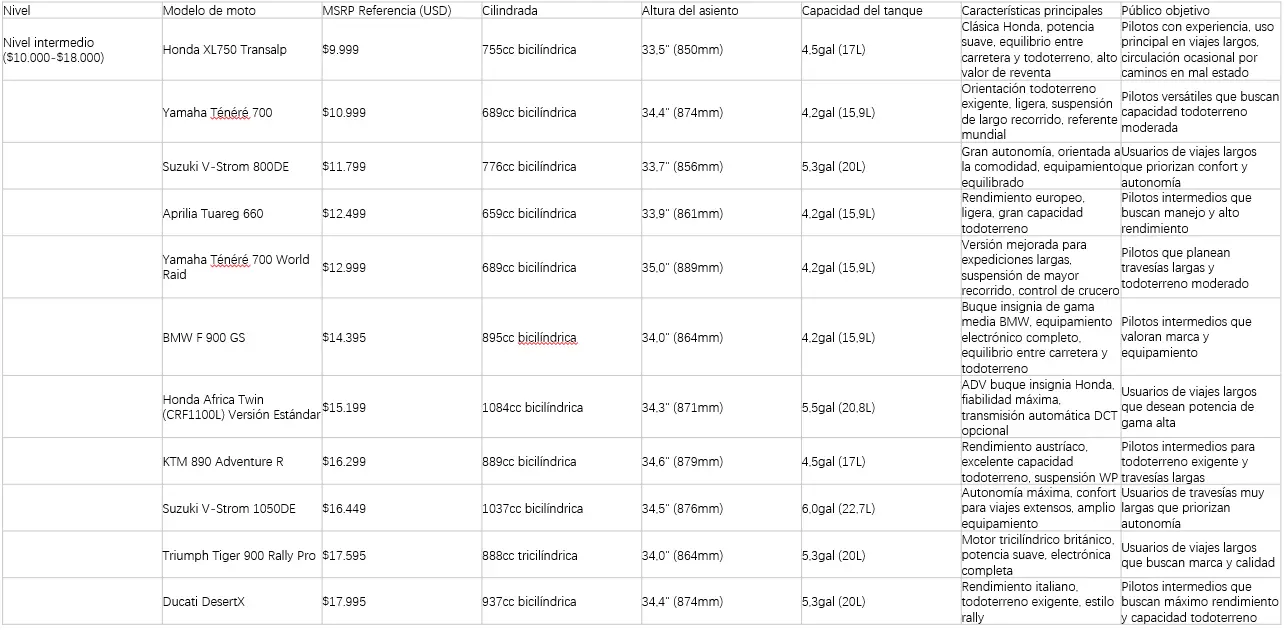Select the BMW F 900 GS cell
Viewport: 1286px width, 630px height.
pos(241,338)
